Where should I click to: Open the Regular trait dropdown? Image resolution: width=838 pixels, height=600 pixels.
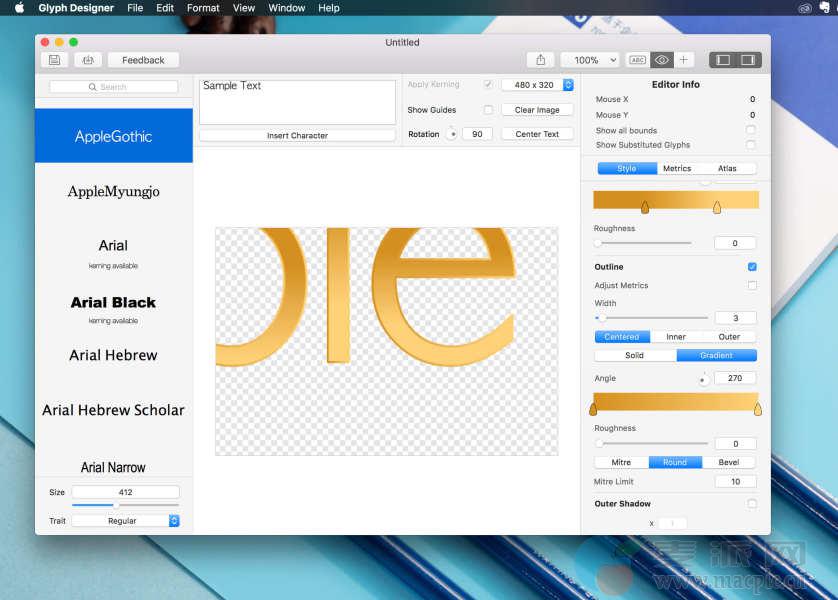(125, 521)
